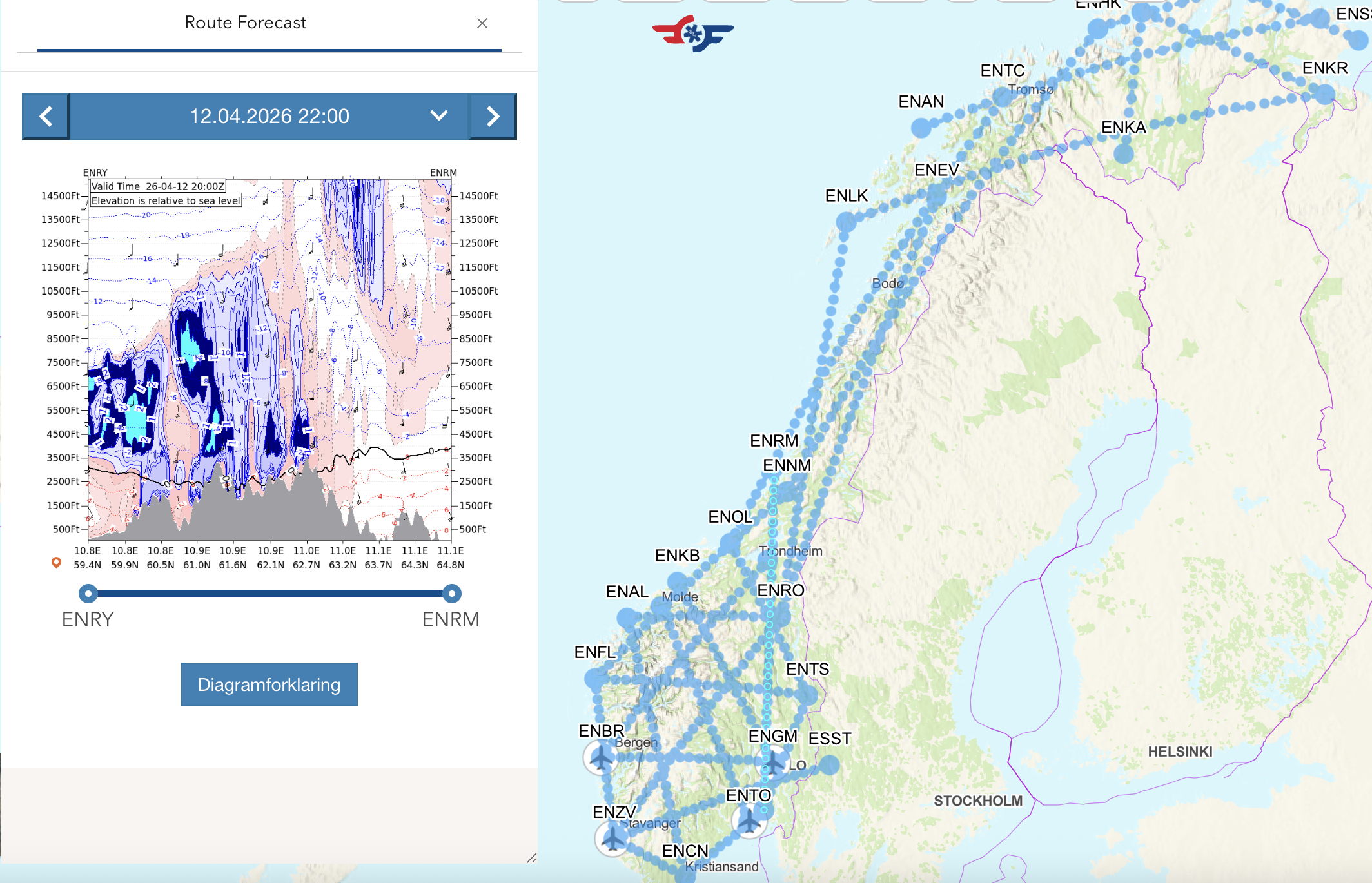Click the ENCN map label
The width and height of the screenshot is (1372, 883).
pos(685,851)
